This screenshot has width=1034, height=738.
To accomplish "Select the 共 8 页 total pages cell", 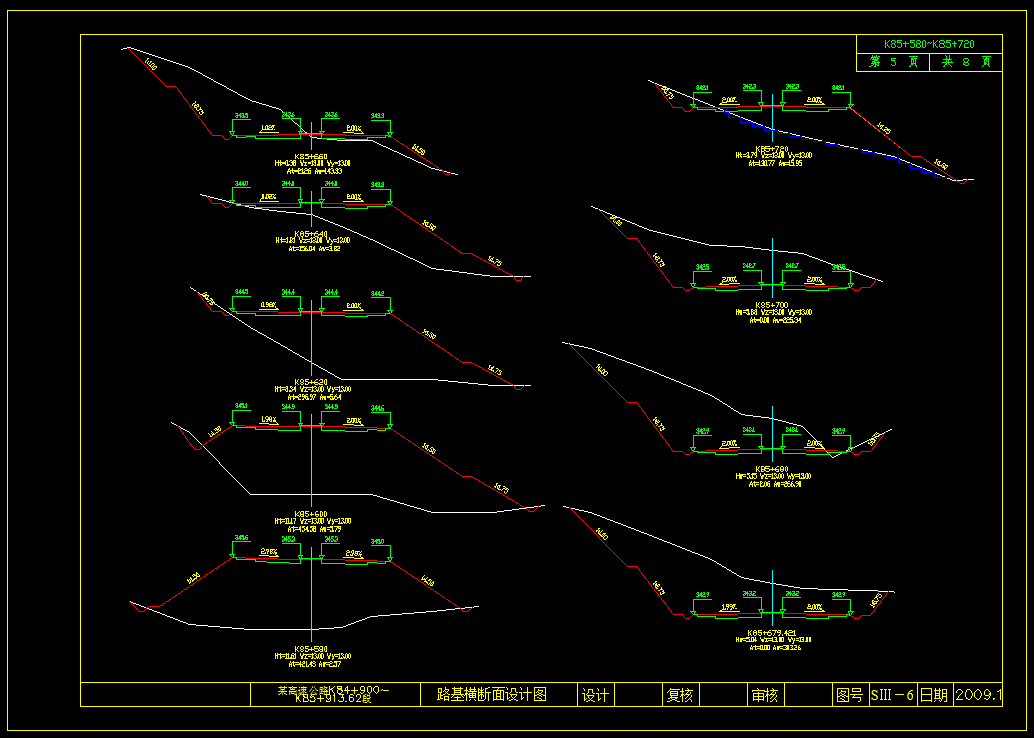I will 965,62.
